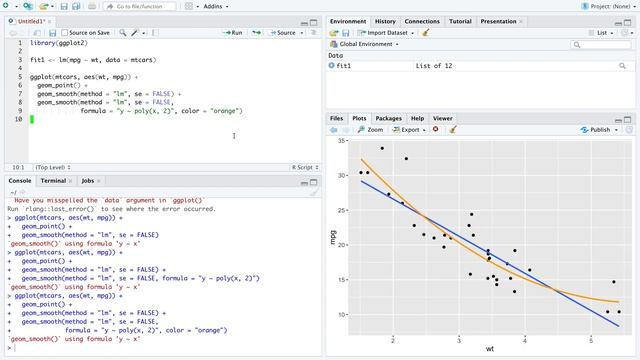The height and width of the screenshot is (360, 640).
Task: Switch to the Console tab
Action: (x=20, y=181)
